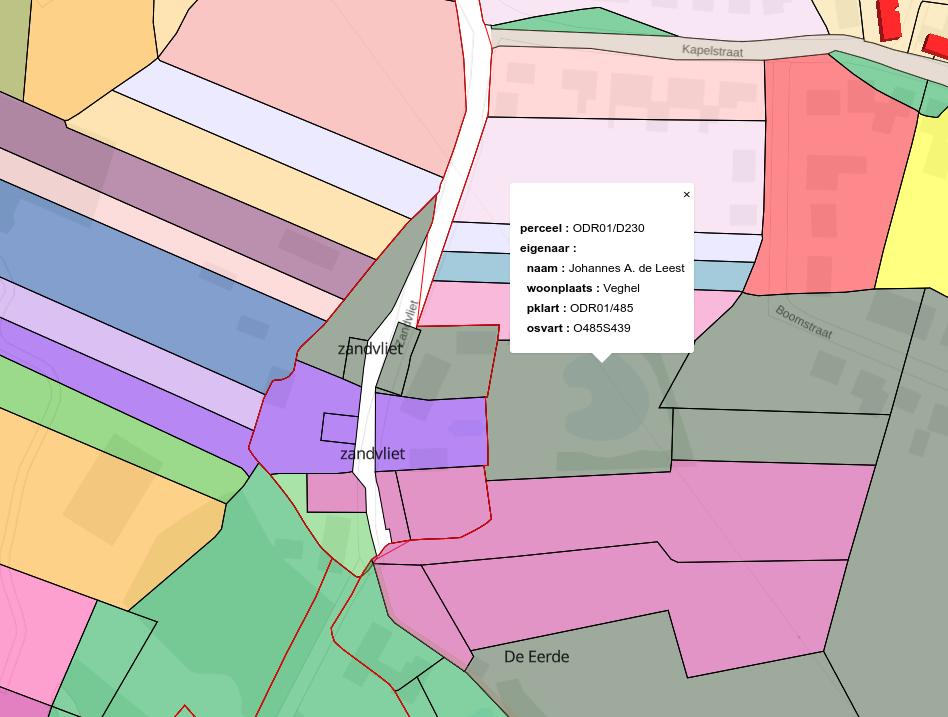The width and height of the screenshot is (948, 717).
Task: Click the Kapelstraat street label
Action: 712,50
